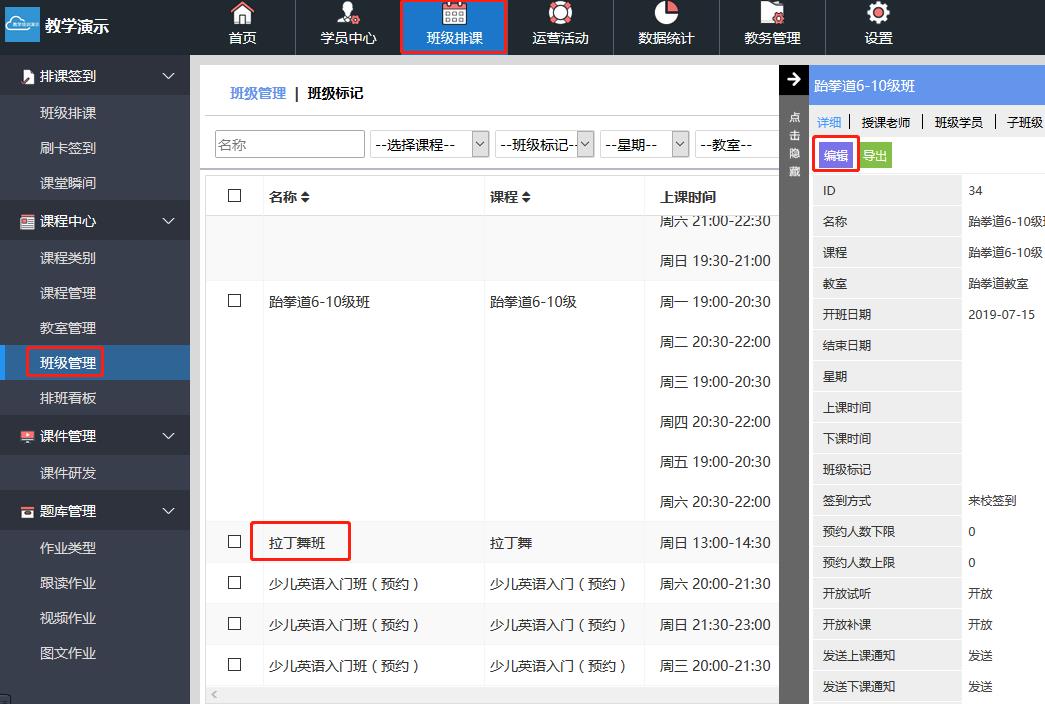
Task: Click the 首页 home icon
Action: click(x=242, y=14)
